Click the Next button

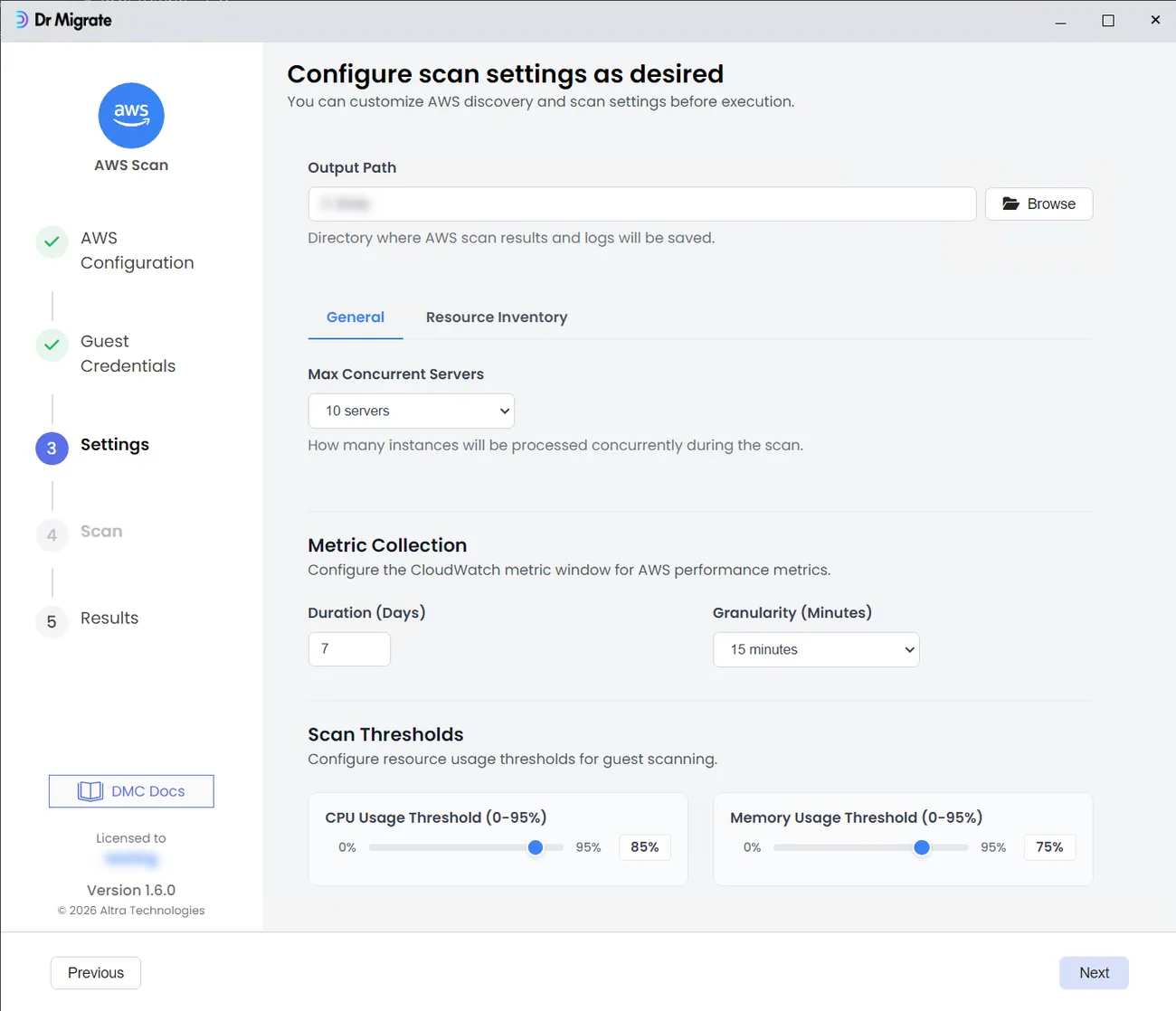[1094, 973]
